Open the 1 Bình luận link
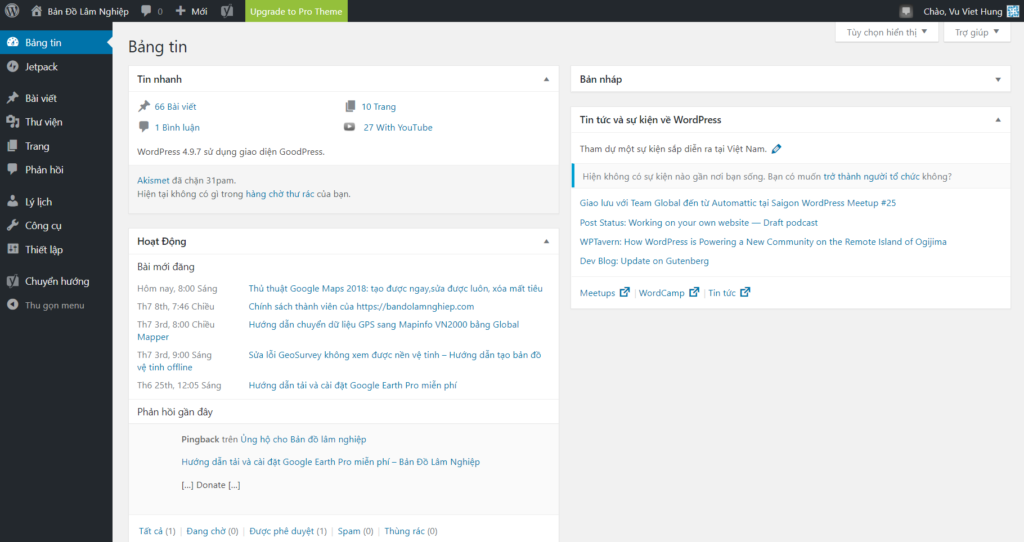The height and width of the screenshot is (542, 1024). point(177,127)
